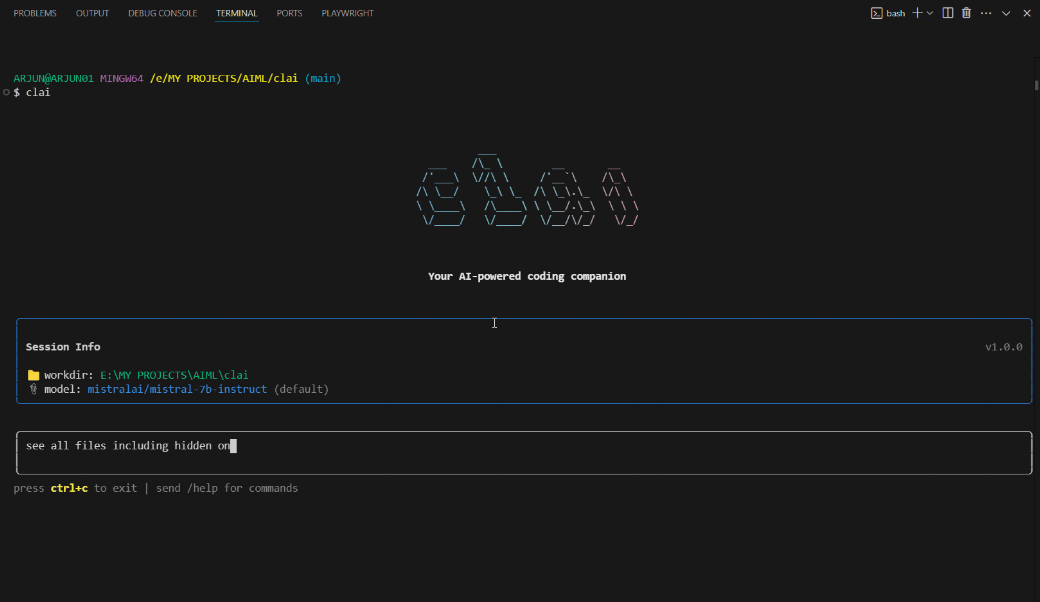
Task: Select the Debug Console tab
Action: (163, 14)
